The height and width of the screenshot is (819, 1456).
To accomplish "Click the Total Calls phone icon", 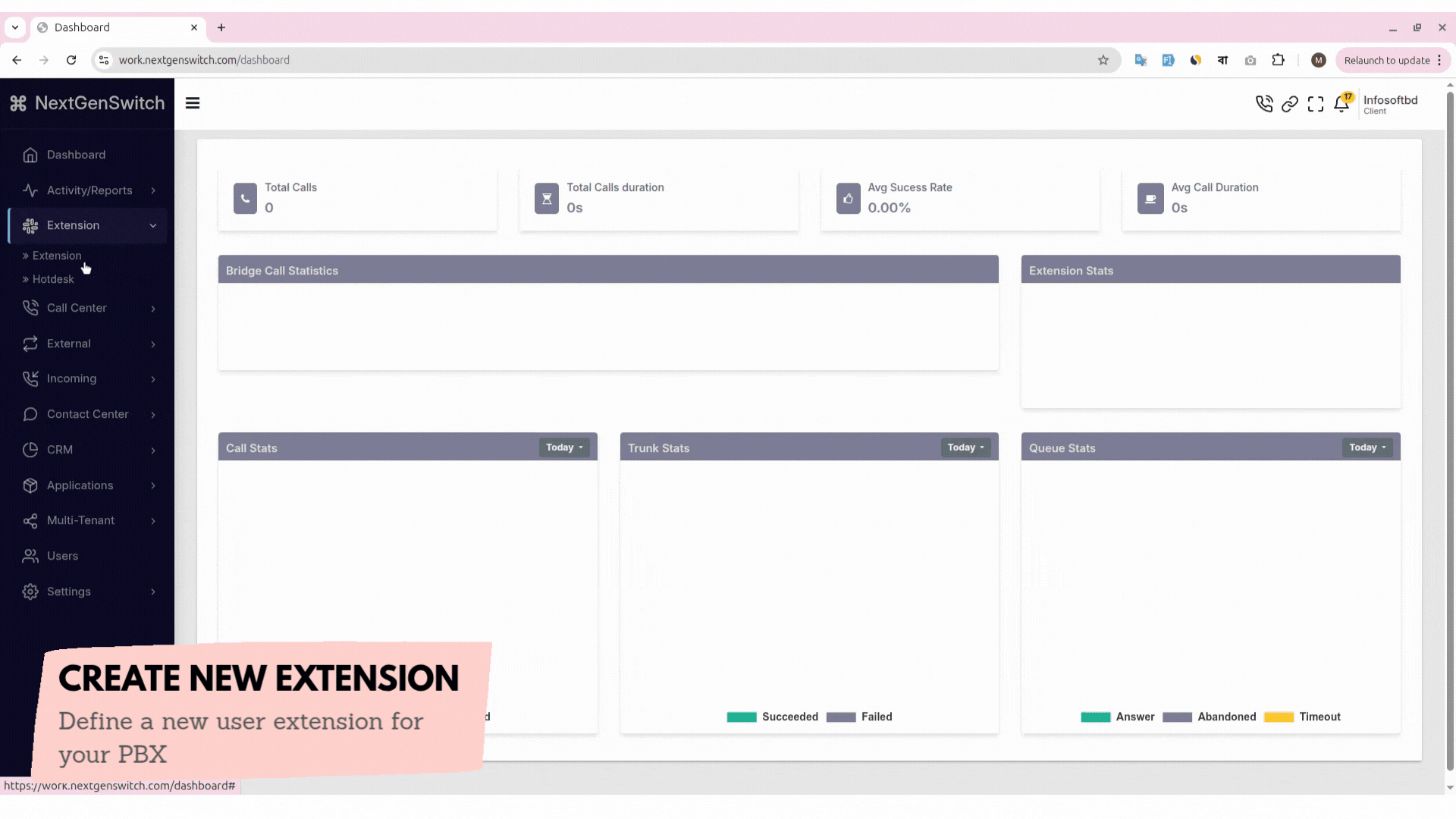I will 245,199.
